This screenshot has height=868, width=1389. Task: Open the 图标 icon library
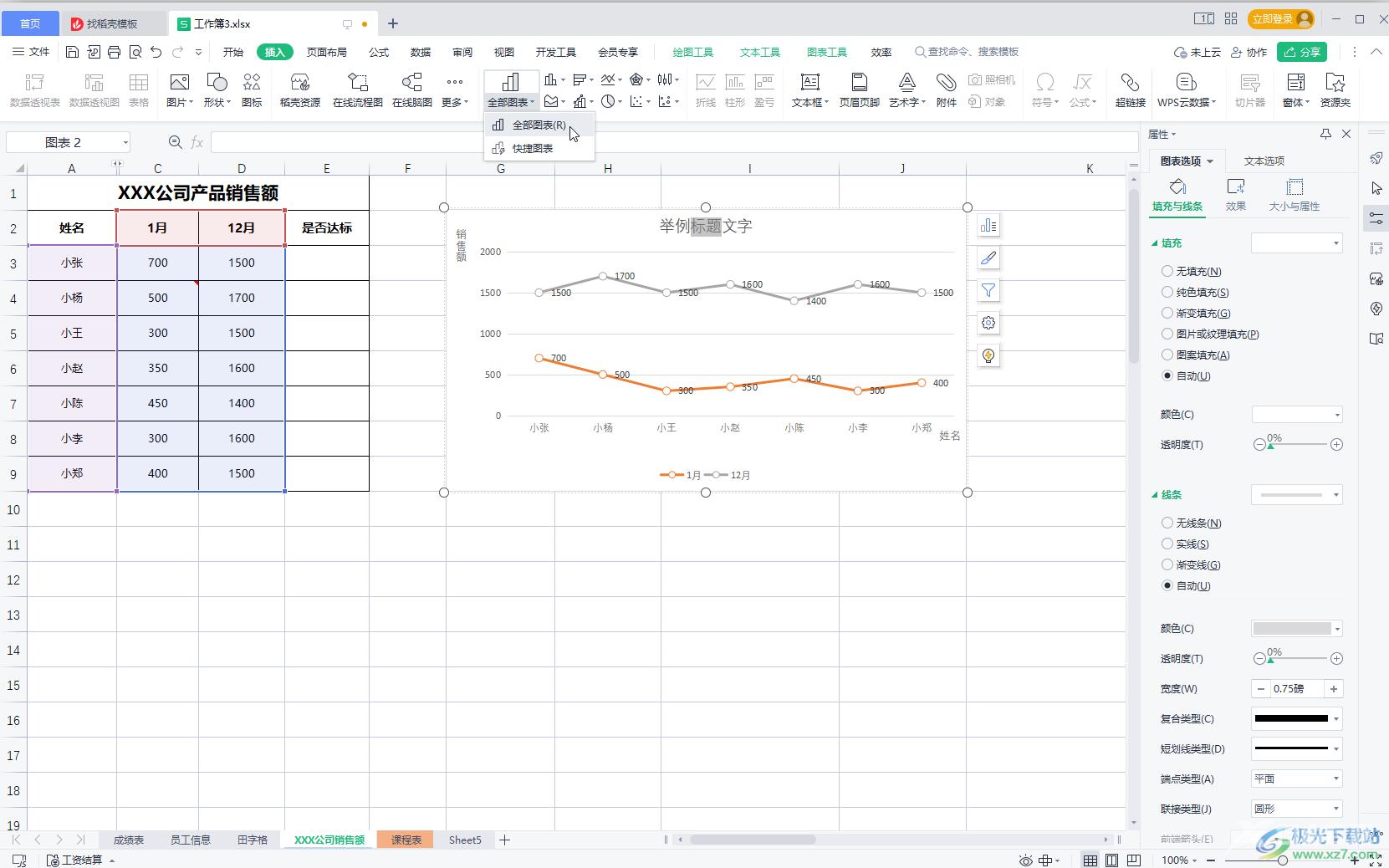(x=252, y=90)
